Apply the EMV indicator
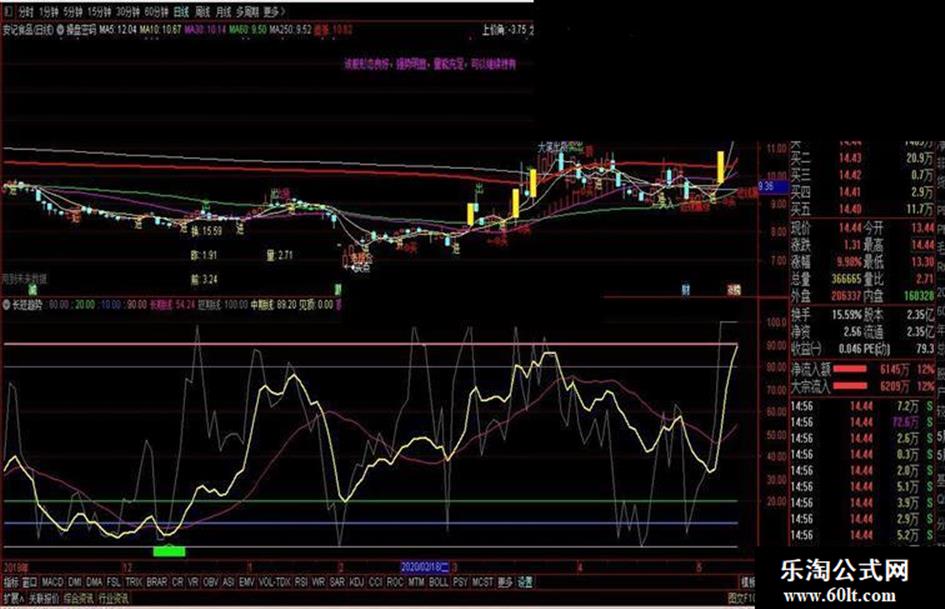 pos(246,582)
